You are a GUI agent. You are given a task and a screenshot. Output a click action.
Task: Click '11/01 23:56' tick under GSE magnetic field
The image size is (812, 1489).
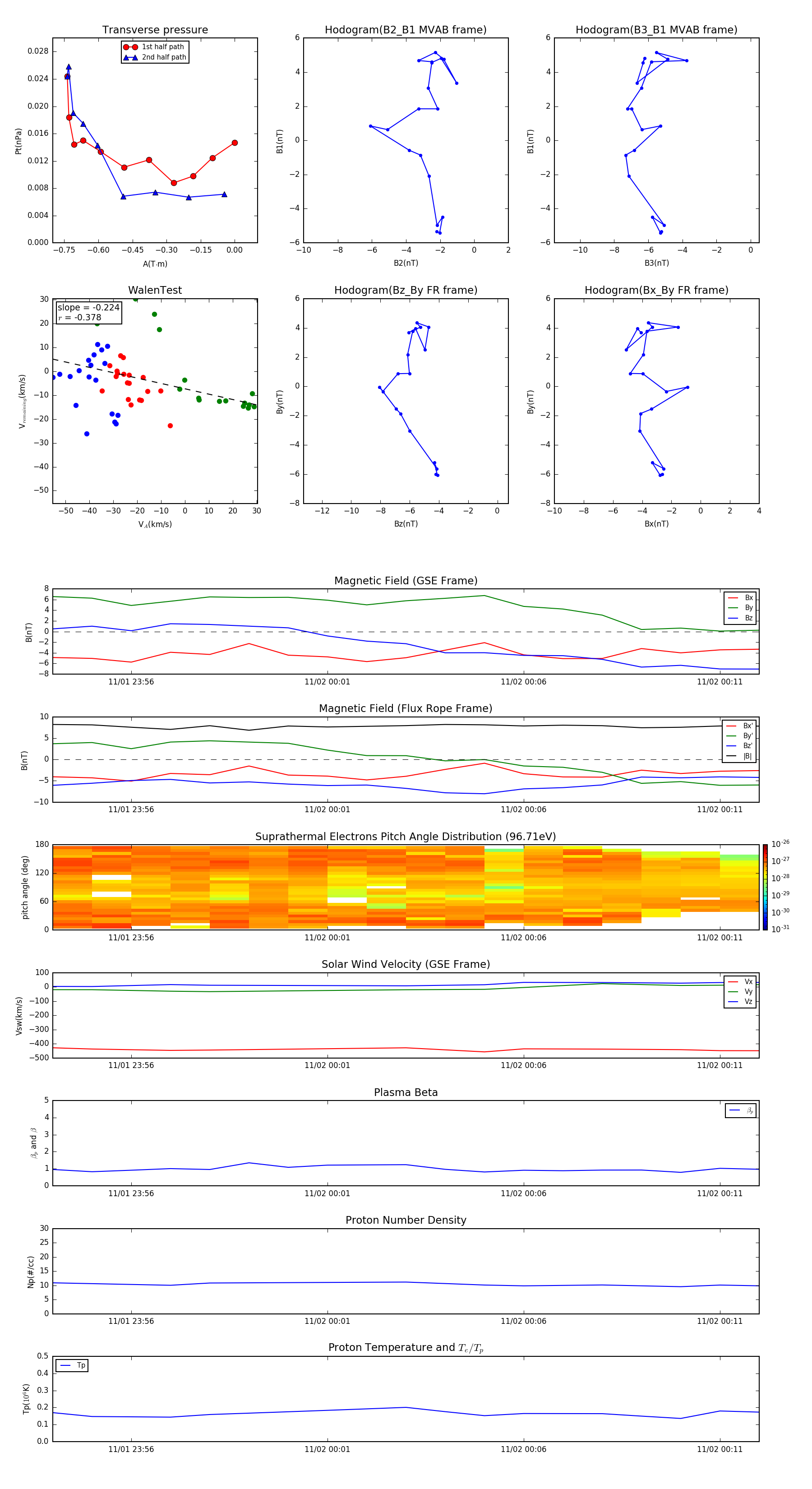[x=131, y=682]
